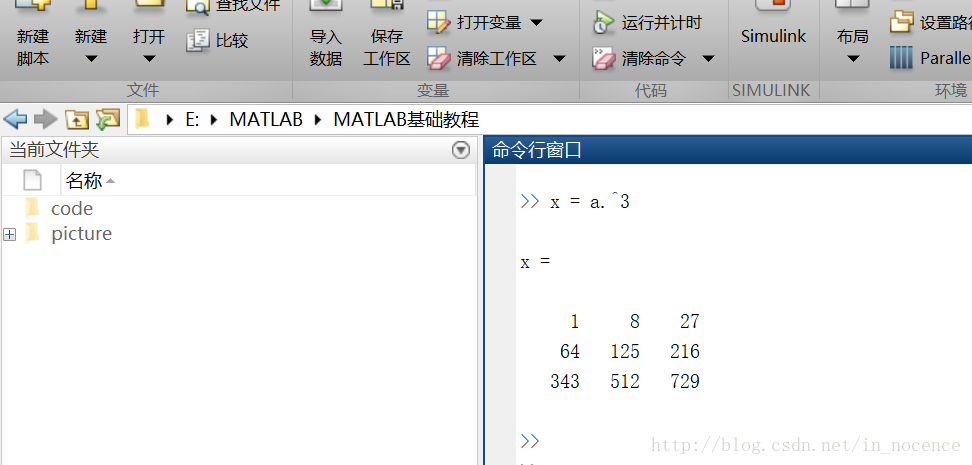
Task: Click the File (文件) section label
Action: [x=143, y=91]
